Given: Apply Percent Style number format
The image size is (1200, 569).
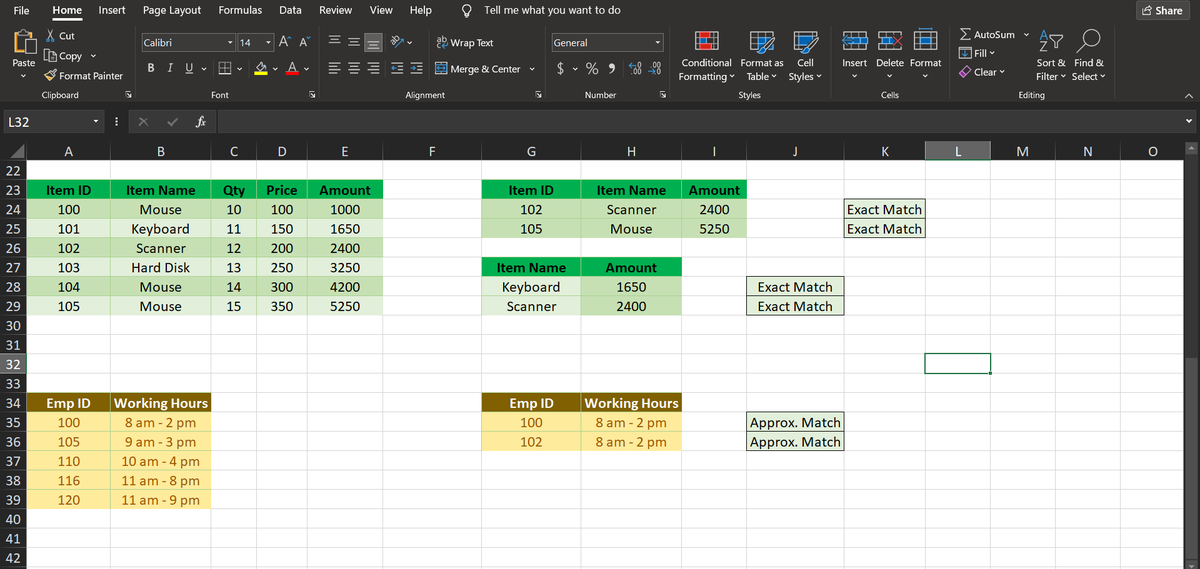Looking at the screenshot, I should tap(592, 68).
